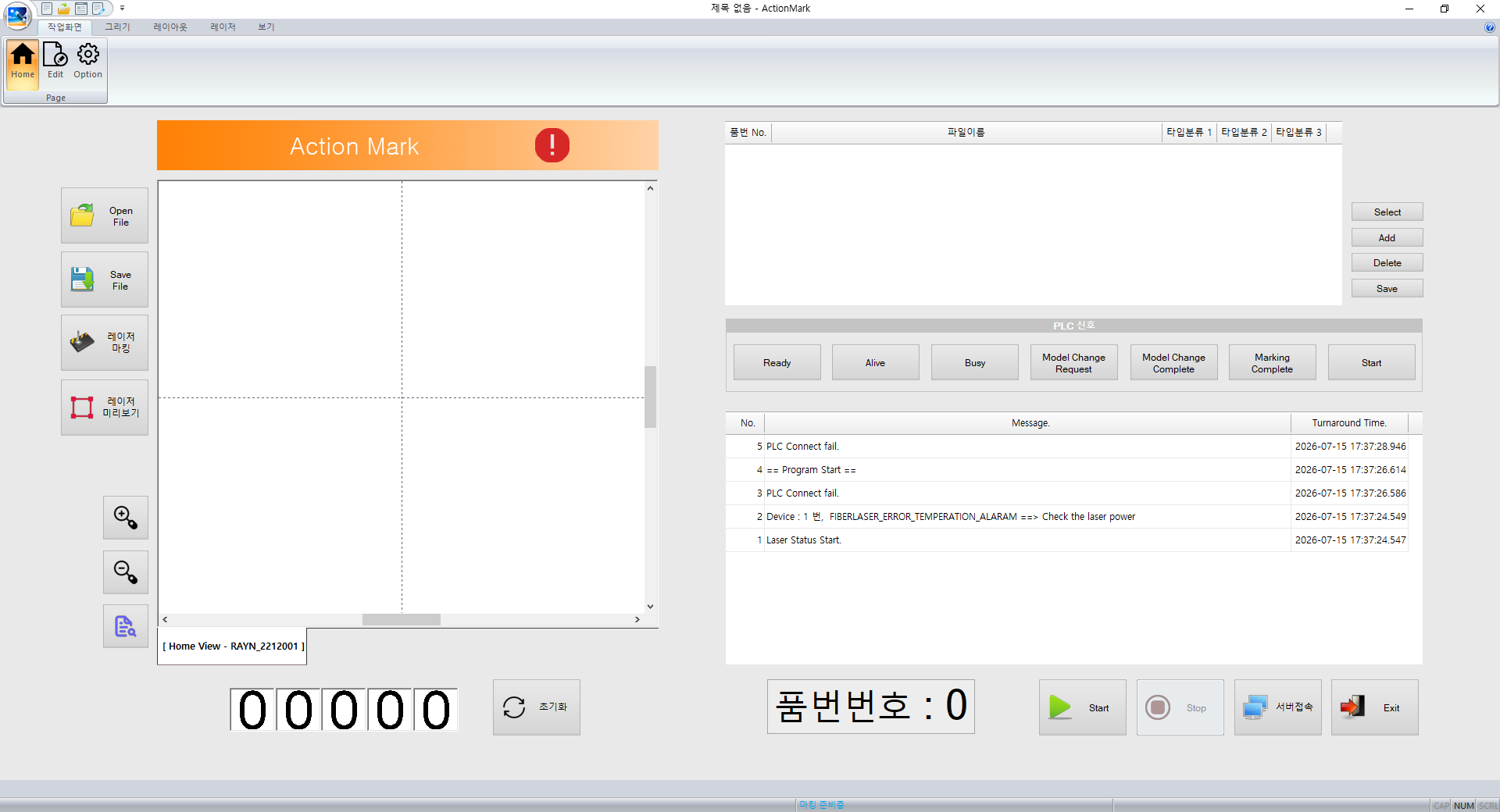The image size is (1500, 812).
Task: Click the canvas horizontal scrollbar thumb
Action: tap(402, 619)
